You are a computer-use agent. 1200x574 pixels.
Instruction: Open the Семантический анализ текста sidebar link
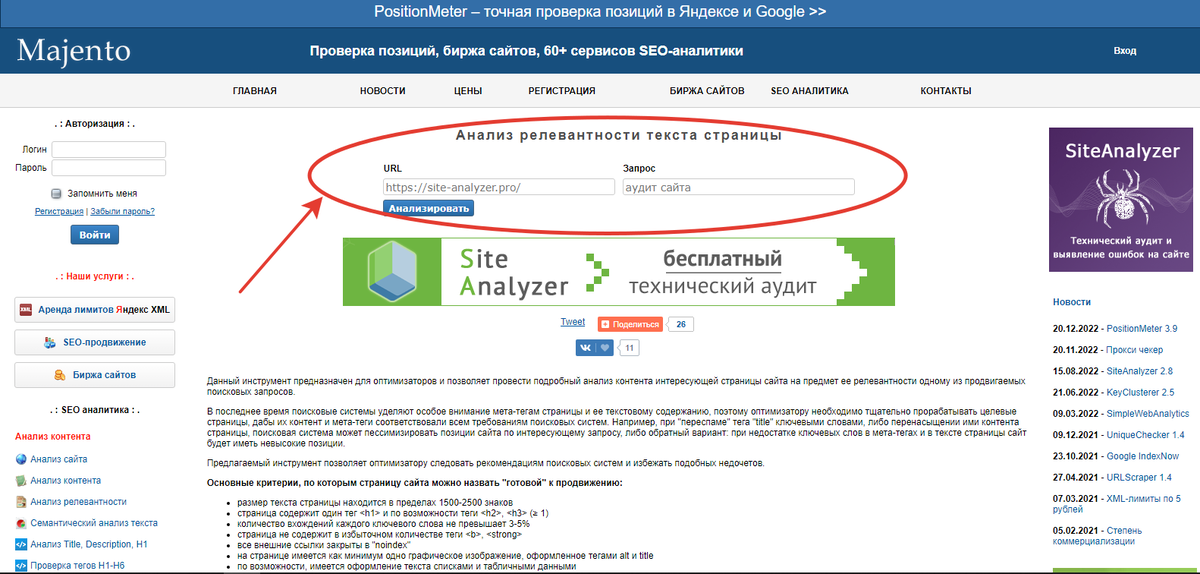click(94, 523)
